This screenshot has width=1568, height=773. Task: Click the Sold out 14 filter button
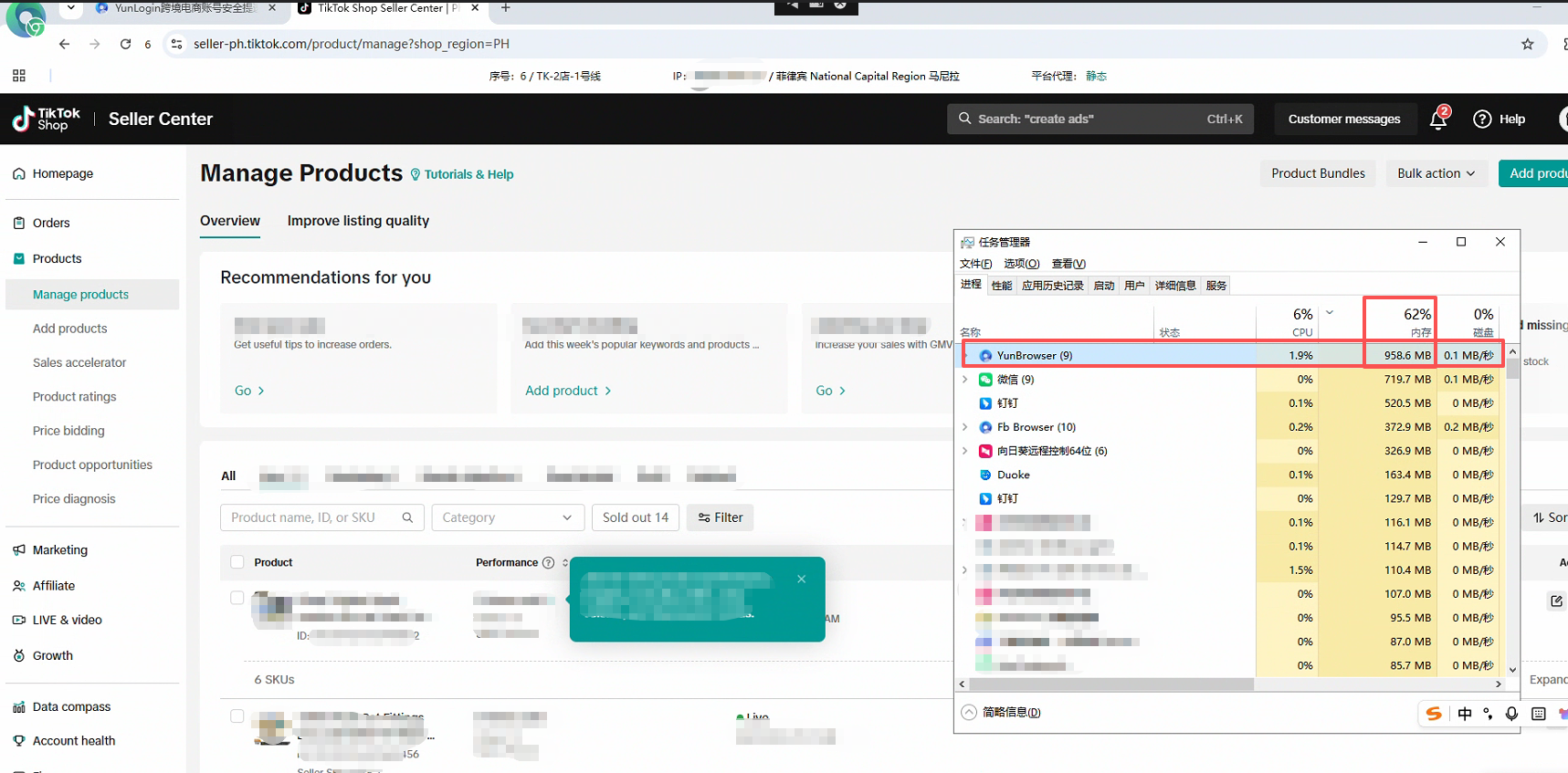tap(636, 517)
